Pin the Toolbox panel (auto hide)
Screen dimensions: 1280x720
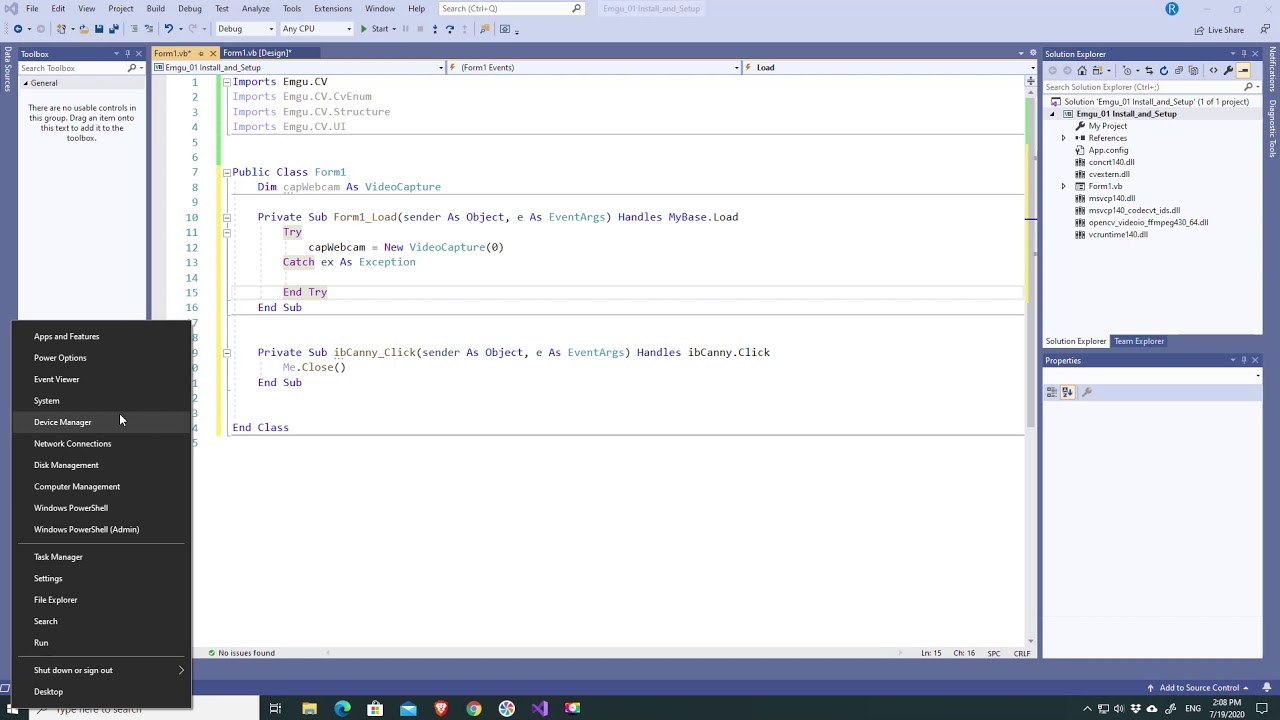(128, 54)
